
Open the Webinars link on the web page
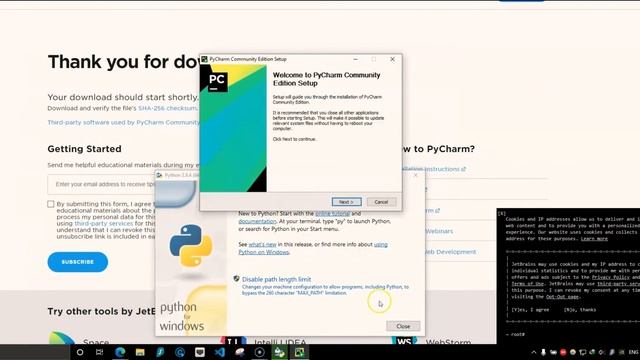coord(439,231)
